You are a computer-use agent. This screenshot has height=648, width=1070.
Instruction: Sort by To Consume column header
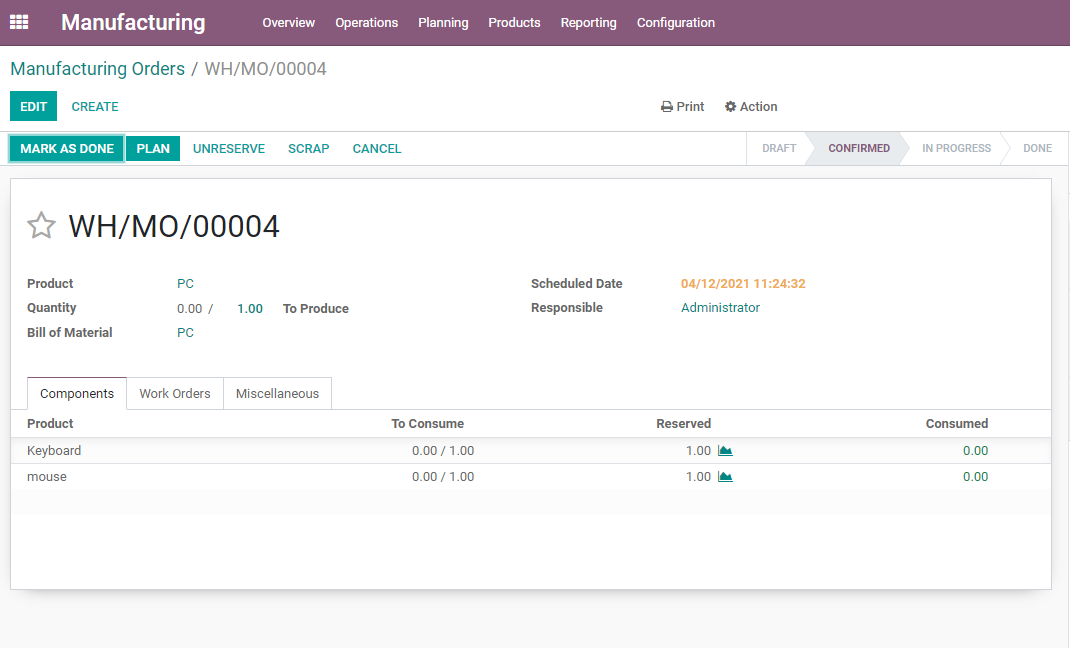427,424
